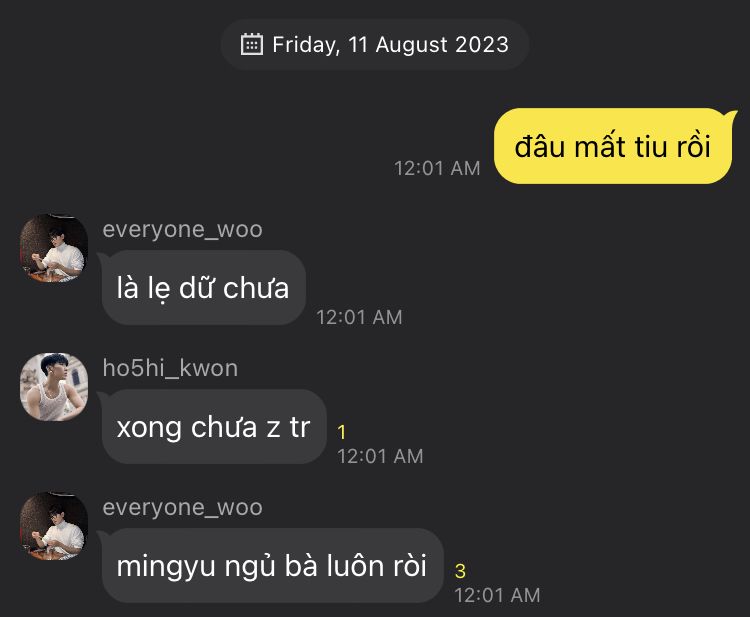
Task: Click the ho5hi_kwon username label
Action: point(170,368)
